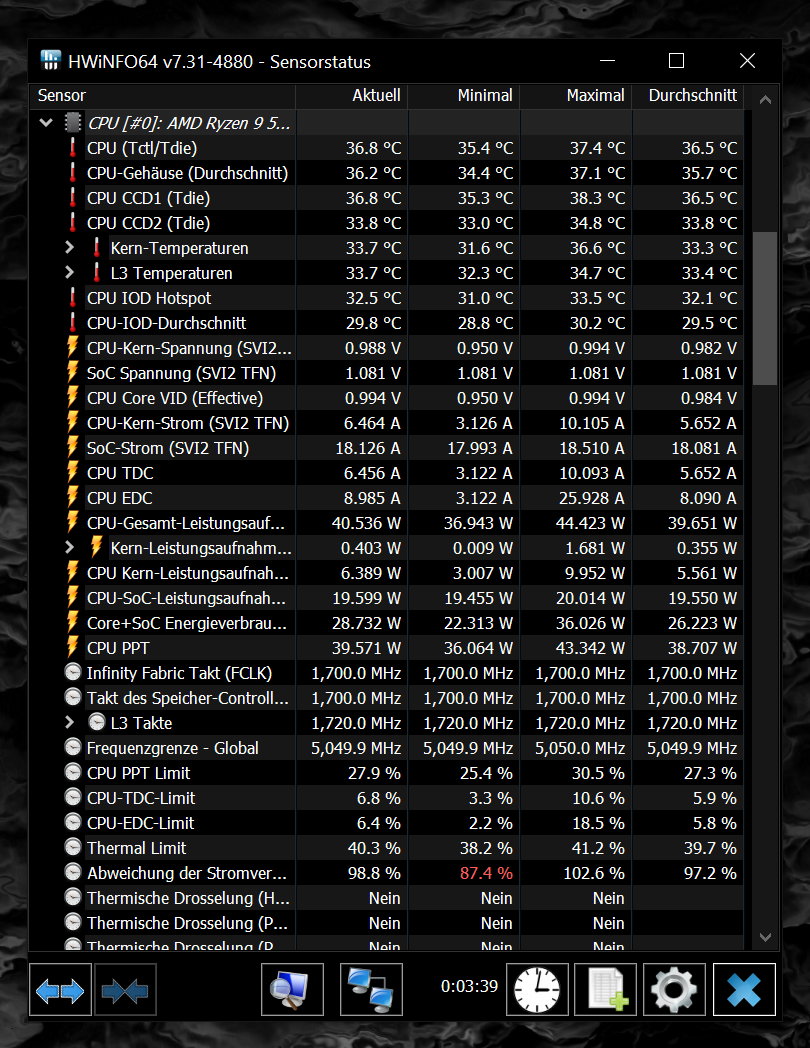Select the CPU CCD2 (Tdie) row label
The height and width of the screenshot is (1048, 810).
pyautogui.click(x=148, y=223)
